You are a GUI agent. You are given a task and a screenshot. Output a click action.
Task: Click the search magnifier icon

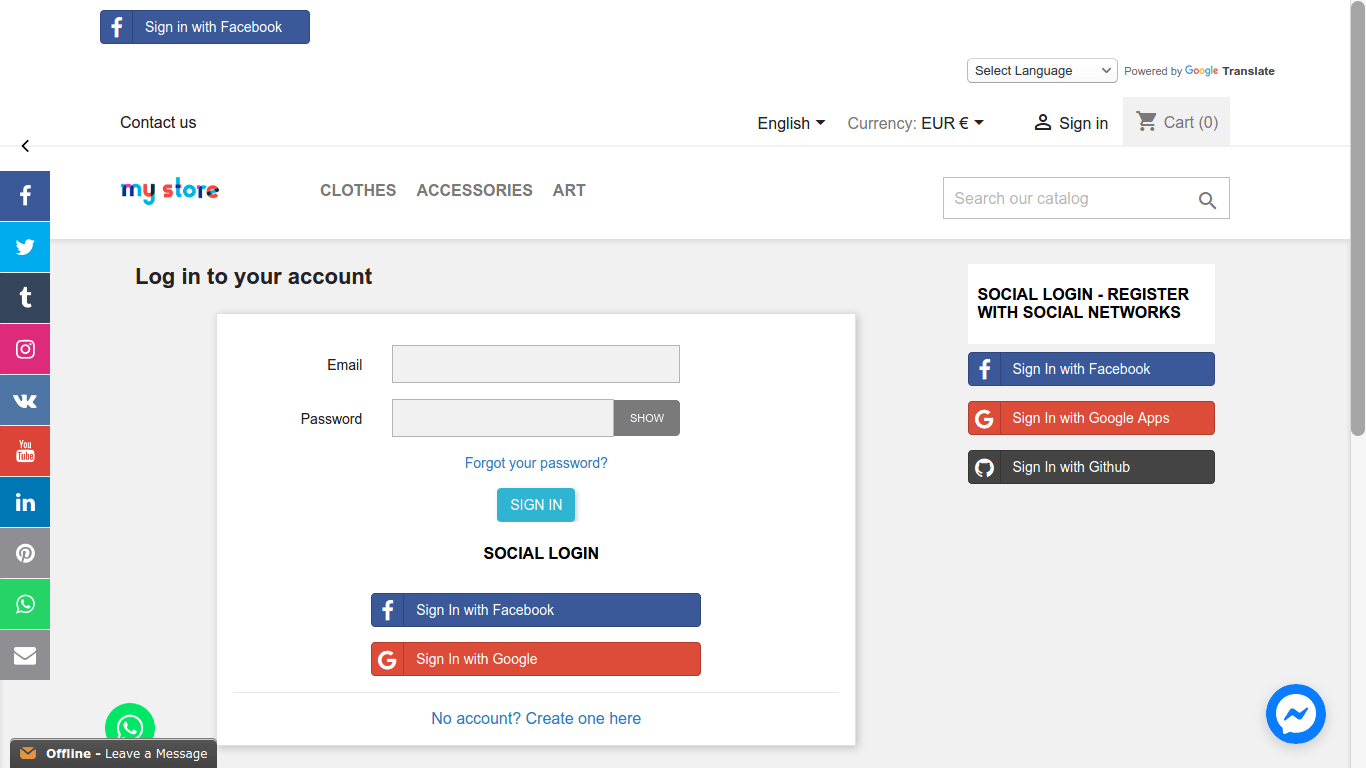pos(1207,200)
